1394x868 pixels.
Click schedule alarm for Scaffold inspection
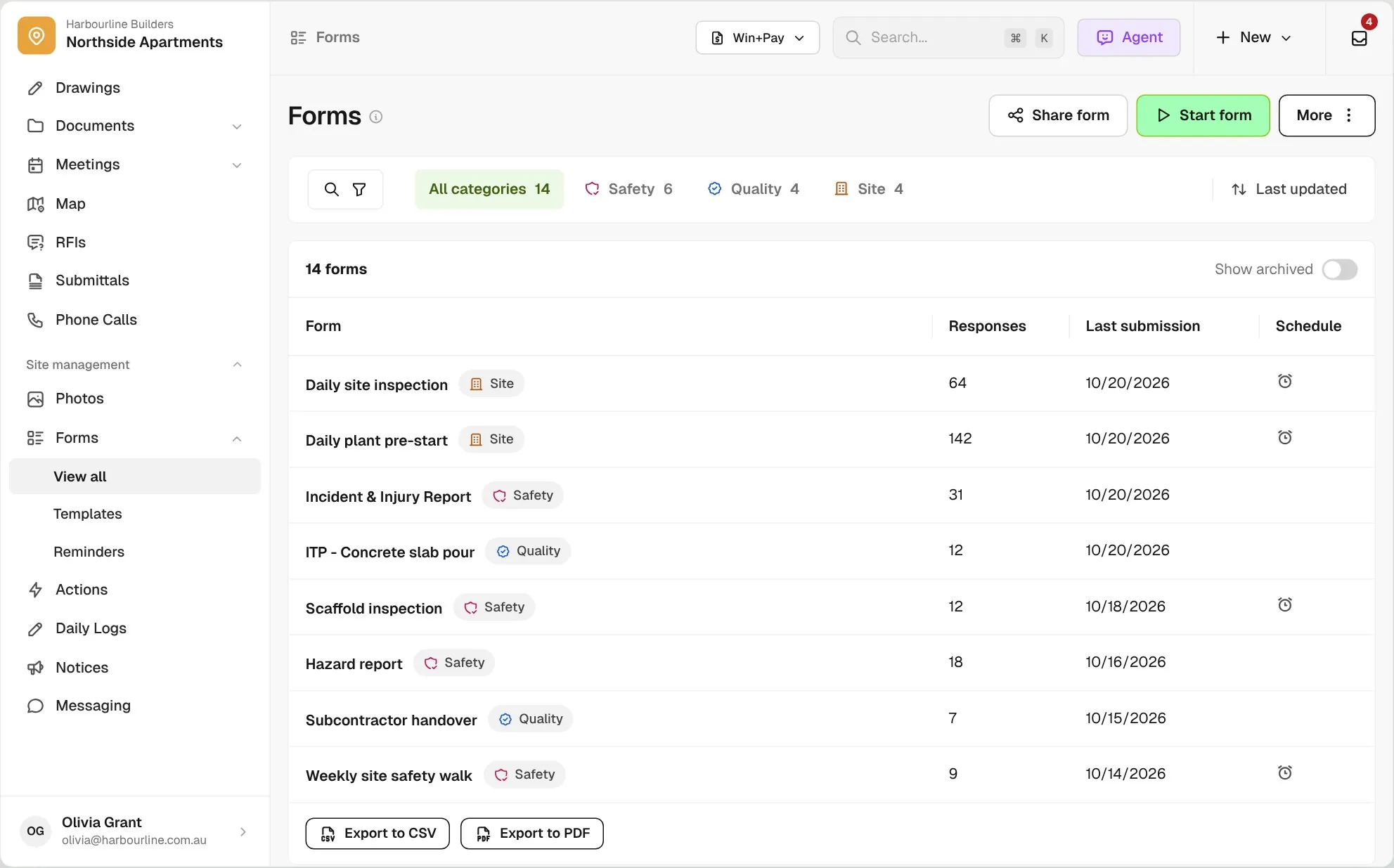coord(1284,604)
